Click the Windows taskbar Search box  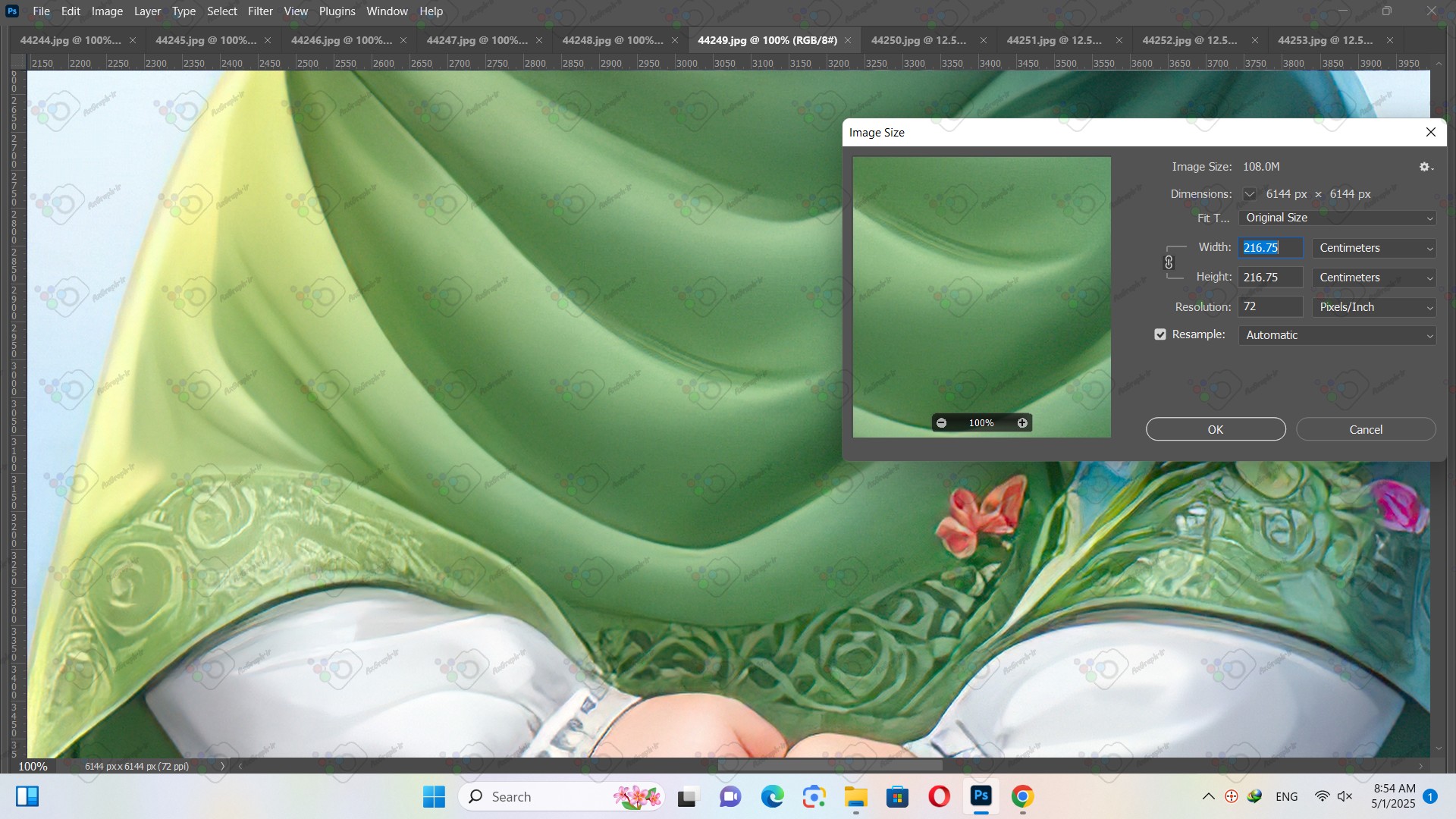coord(561,796)
